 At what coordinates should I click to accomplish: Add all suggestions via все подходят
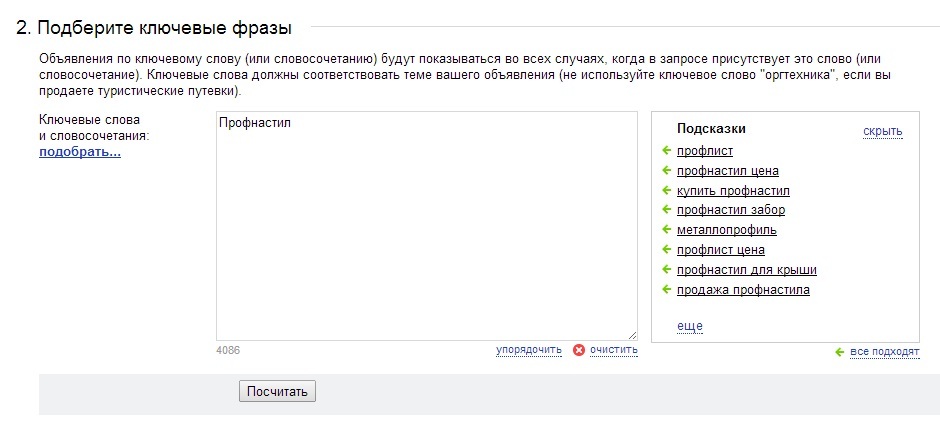tap(885, 352)
